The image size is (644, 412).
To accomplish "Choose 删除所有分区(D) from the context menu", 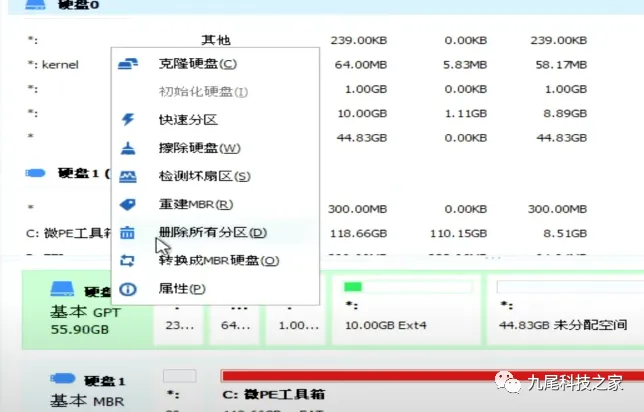I will click(x=213, y=232).
